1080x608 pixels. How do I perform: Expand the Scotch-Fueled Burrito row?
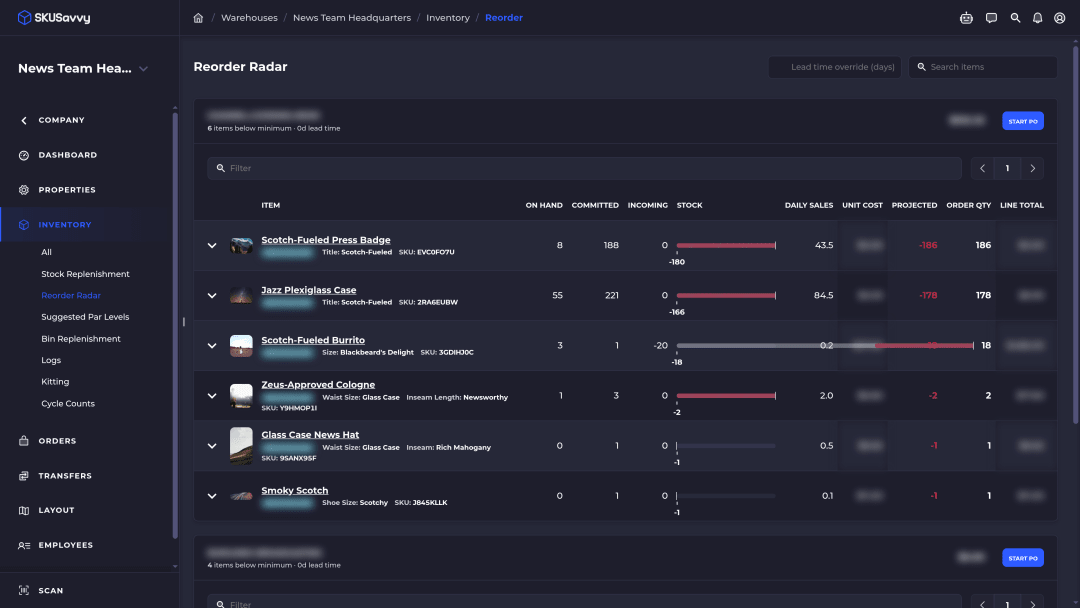tap(212, 346)
